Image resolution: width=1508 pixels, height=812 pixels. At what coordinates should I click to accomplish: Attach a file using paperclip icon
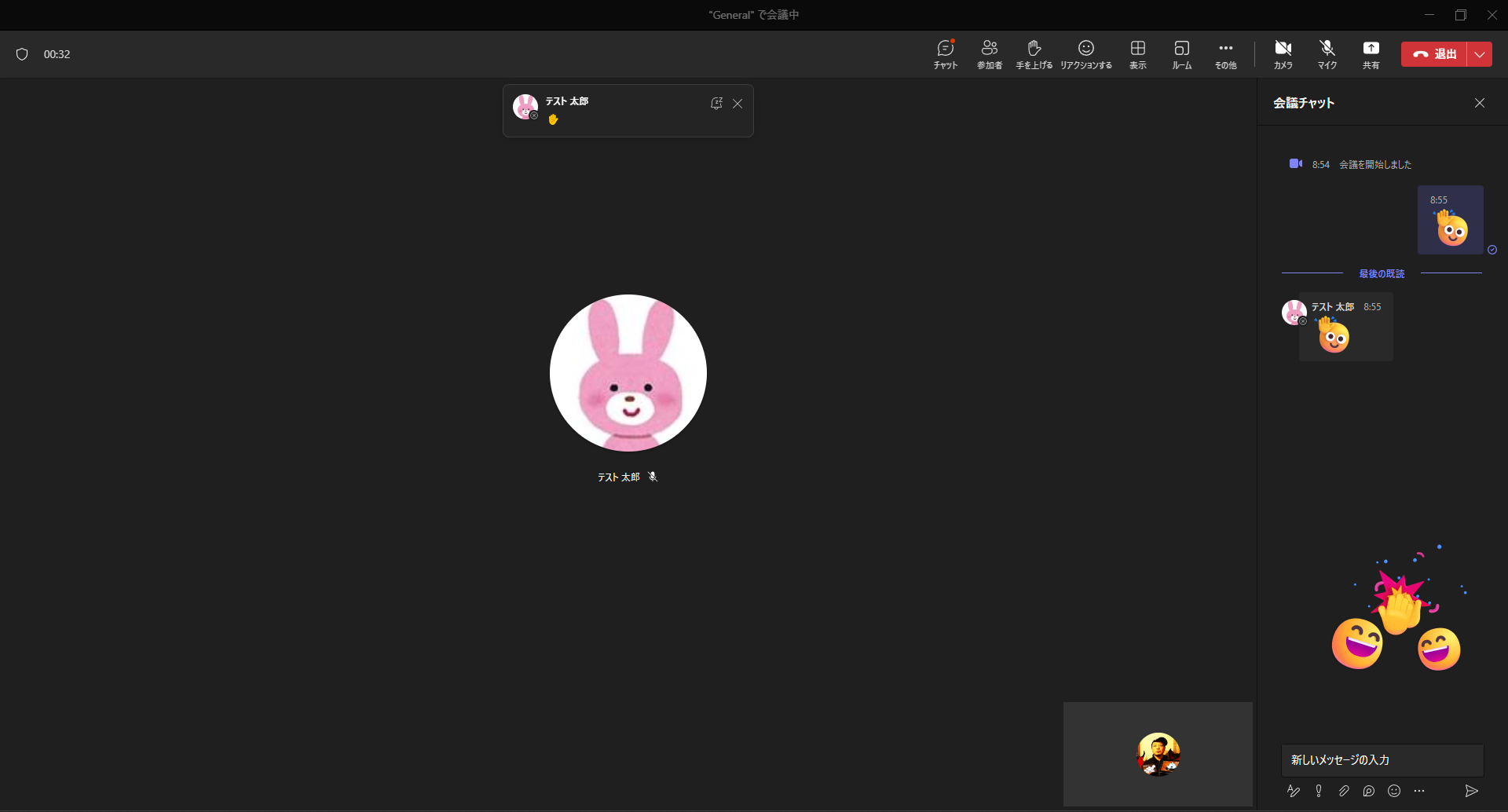pos(1344,791)
